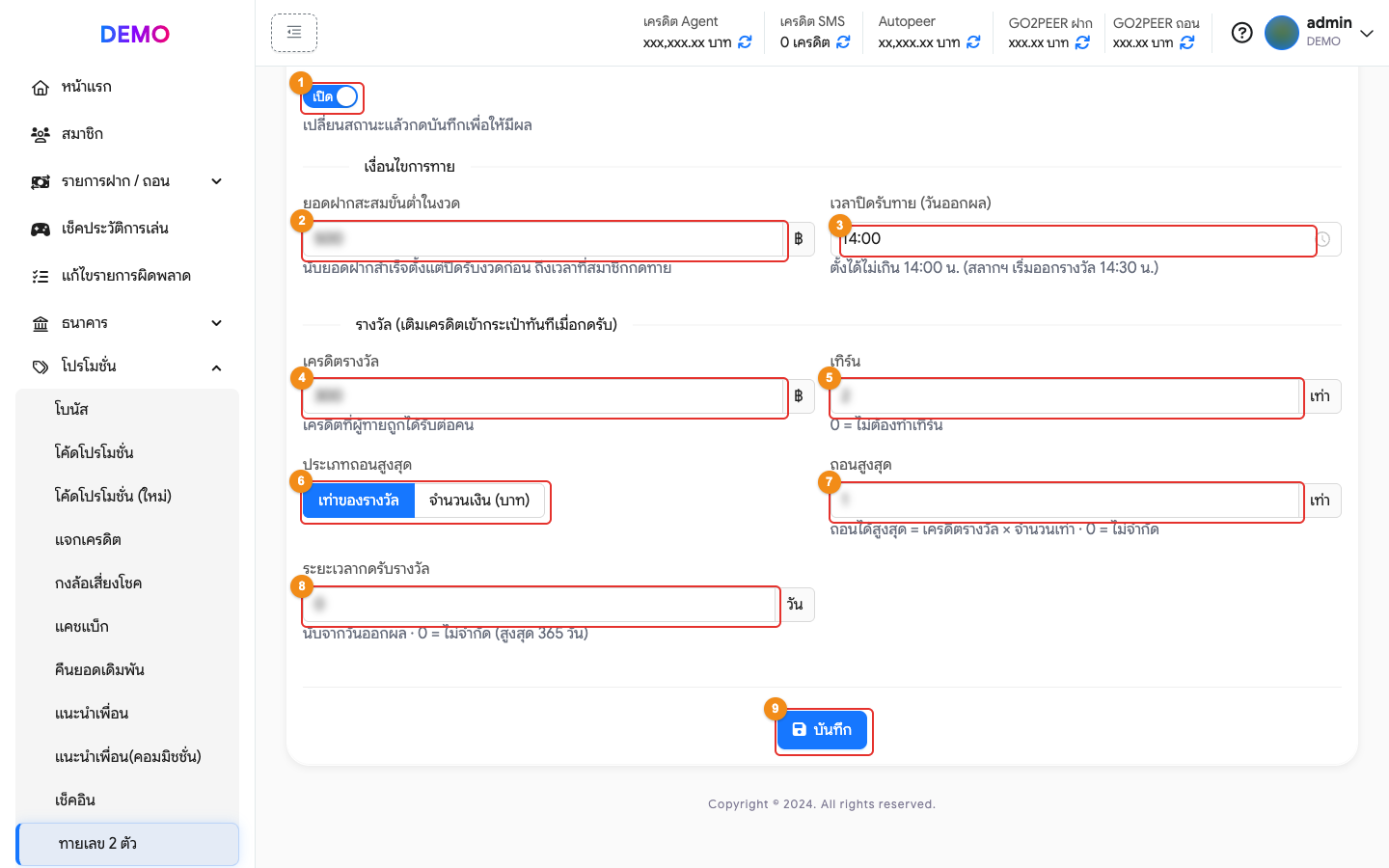
Task: Open the help question mark icon
Action: click(x=1242, y=33)
